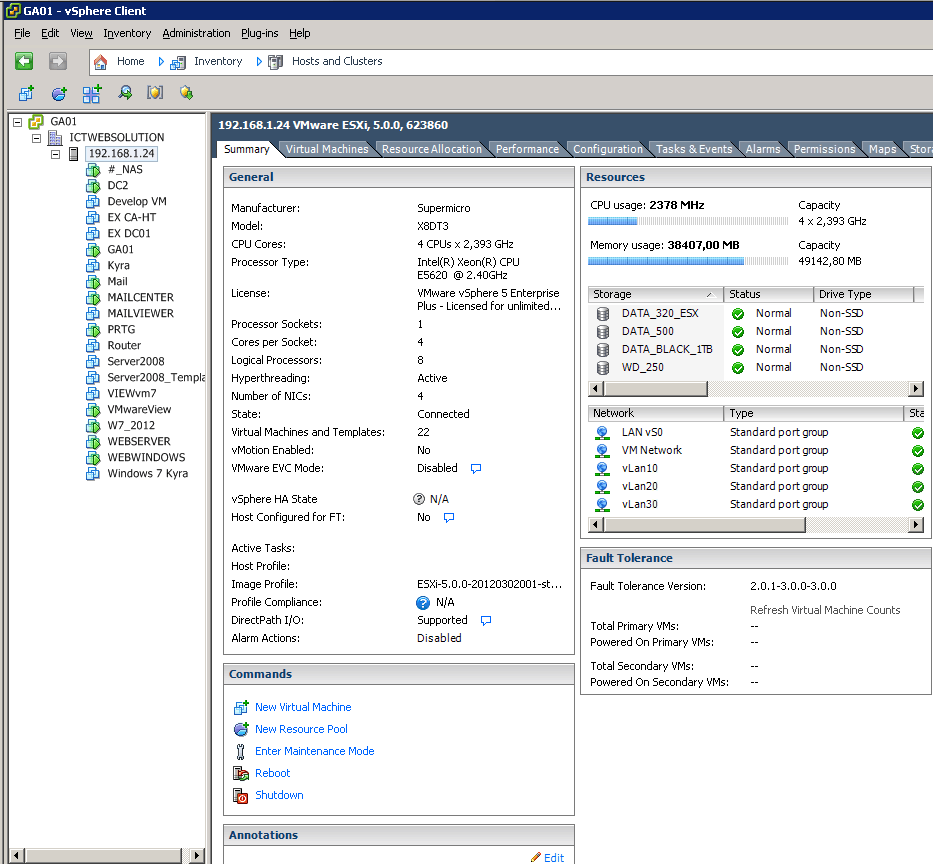Click the ICTWEBSOLUTION datacenter icon
The height and width of the screenshot is (864, 933).
(55, 137)
